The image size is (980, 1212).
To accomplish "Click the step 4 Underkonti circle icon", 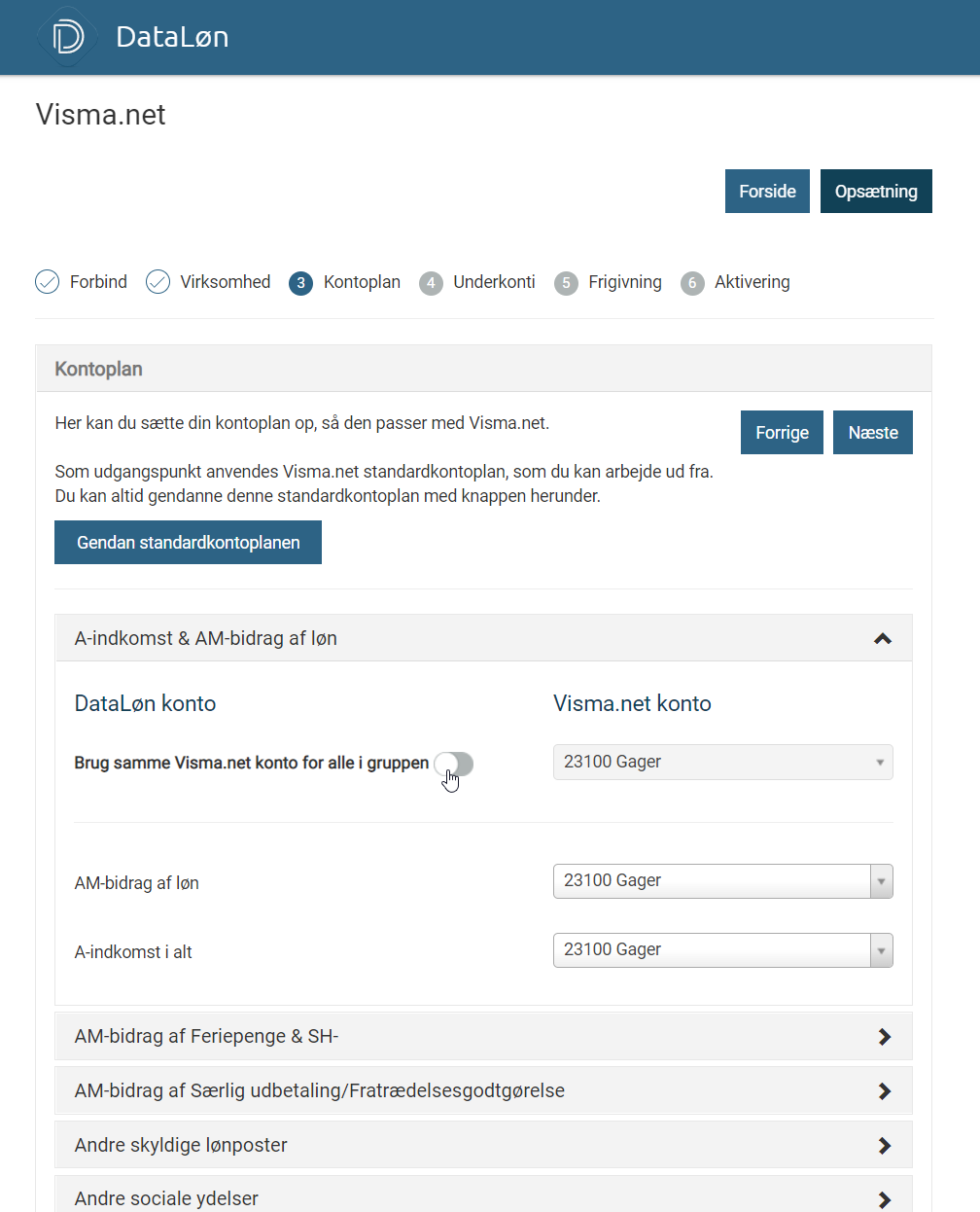I will (431, 283).
